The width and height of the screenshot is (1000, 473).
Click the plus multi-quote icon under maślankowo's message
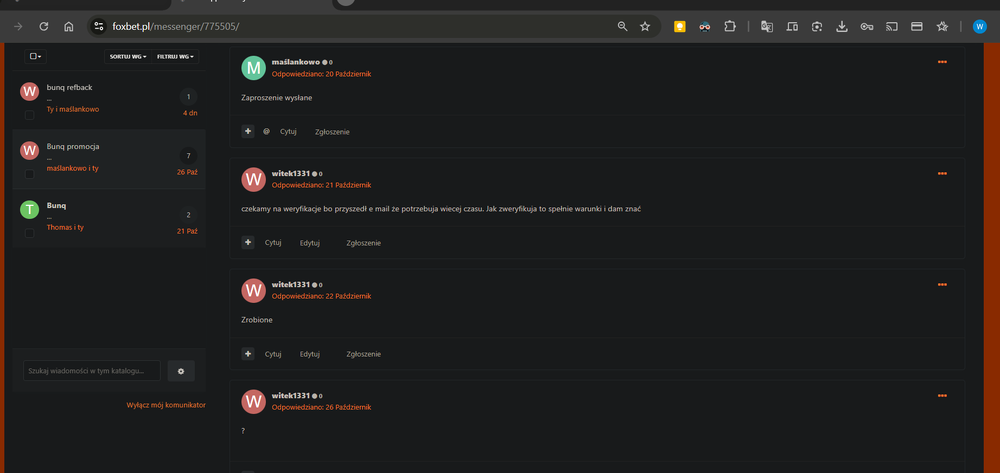[248, 131]
